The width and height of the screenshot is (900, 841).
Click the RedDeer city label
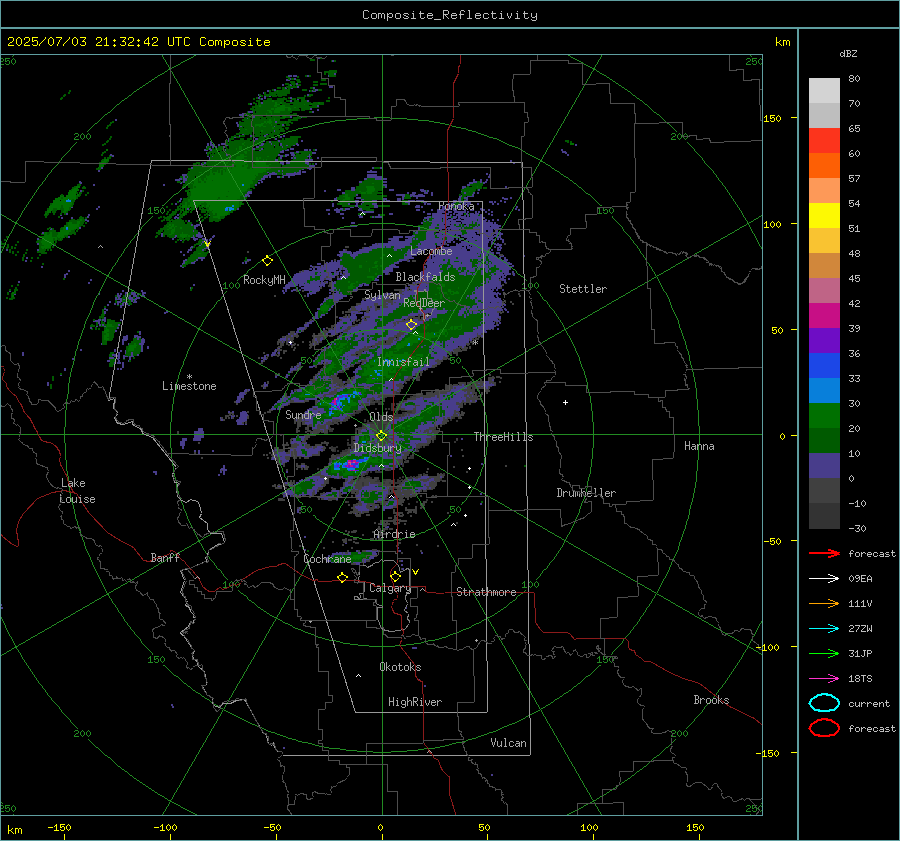click(x=424, y=303)
